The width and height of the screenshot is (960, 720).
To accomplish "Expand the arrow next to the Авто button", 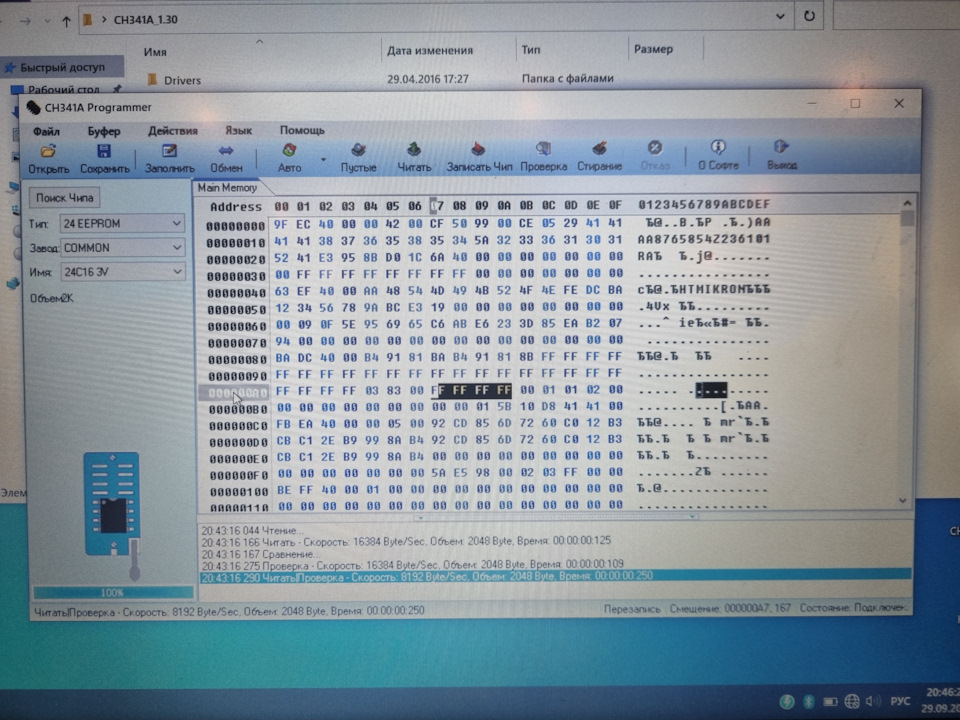I will point(323,160).
